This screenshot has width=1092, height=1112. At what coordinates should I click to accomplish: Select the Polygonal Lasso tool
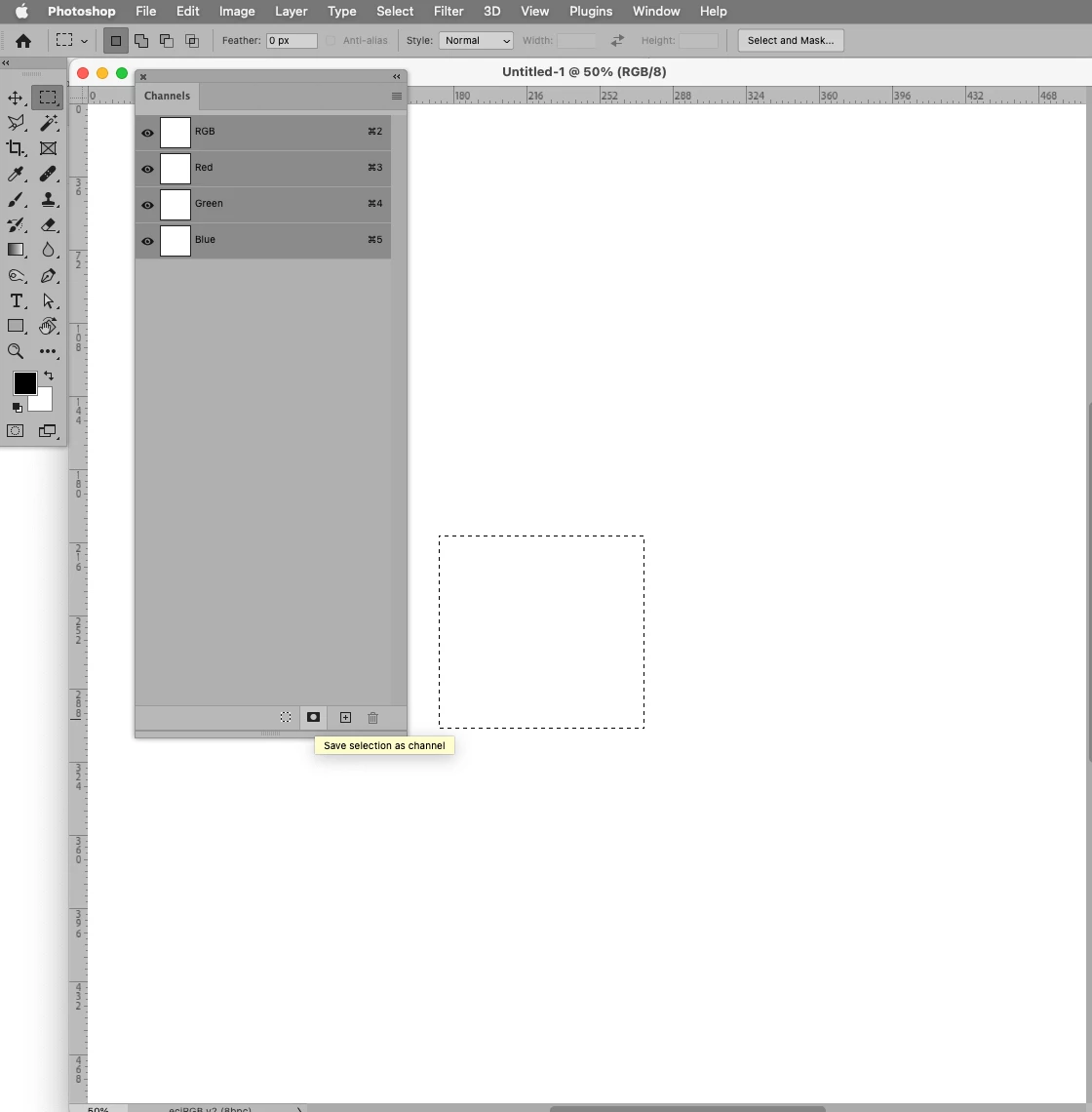coord(16,124)
